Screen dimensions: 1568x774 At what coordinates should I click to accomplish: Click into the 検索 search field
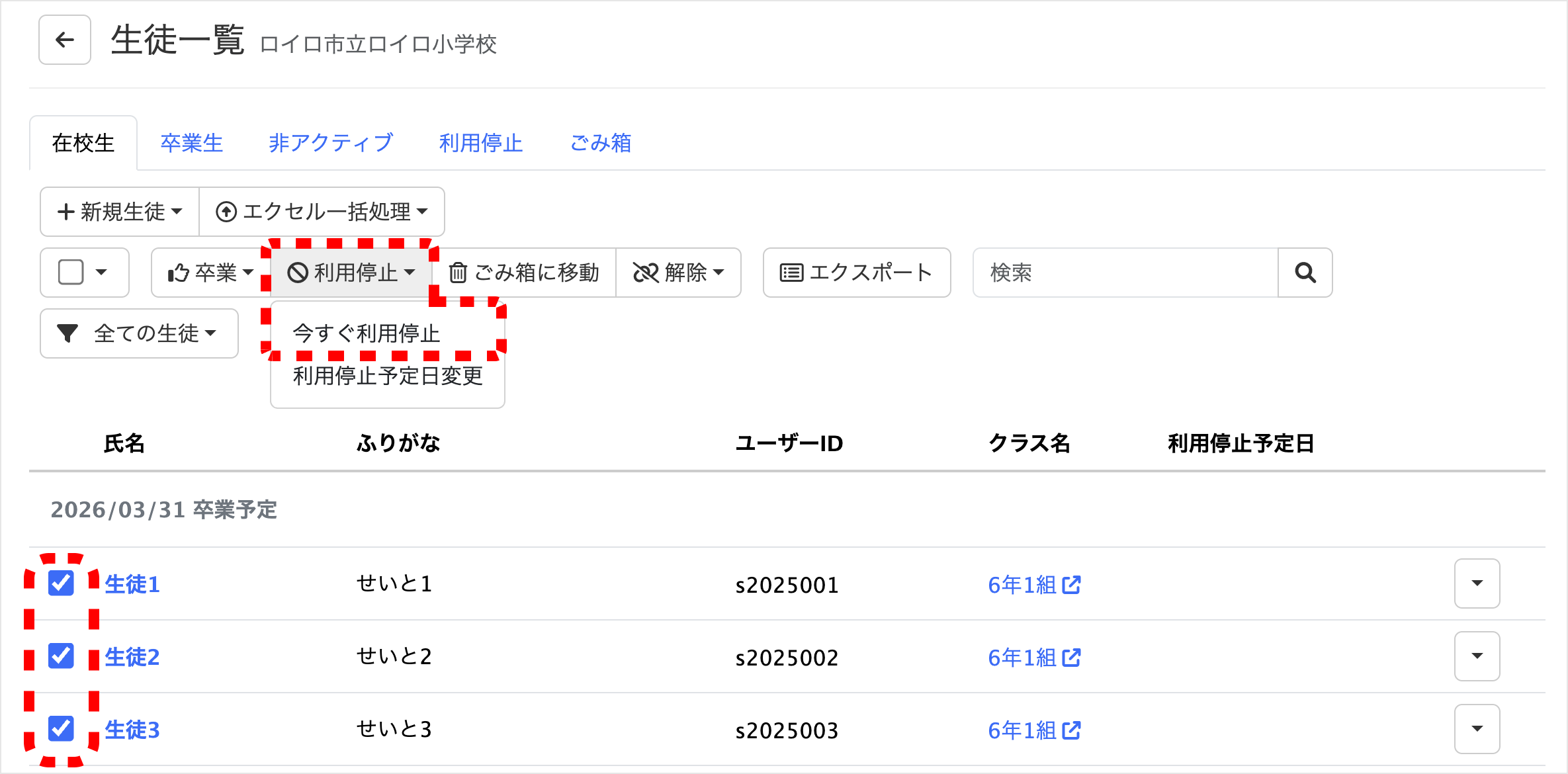click(x=1125, y=273)
